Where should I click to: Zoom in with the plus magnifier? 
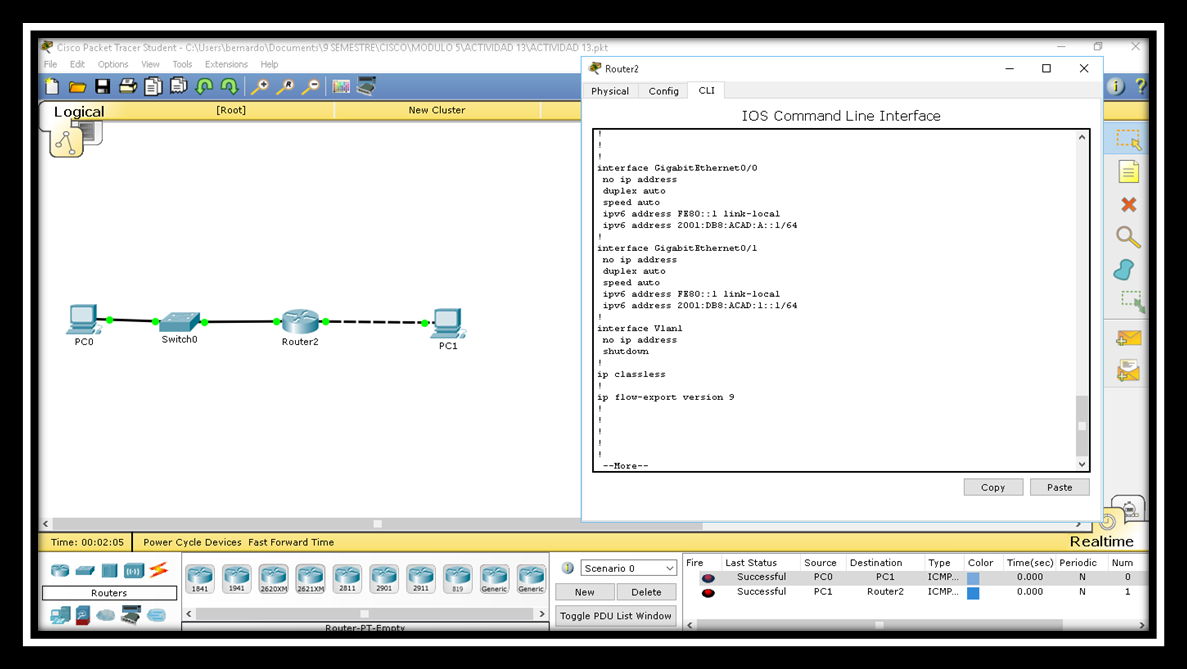click(x=260, y=86)
